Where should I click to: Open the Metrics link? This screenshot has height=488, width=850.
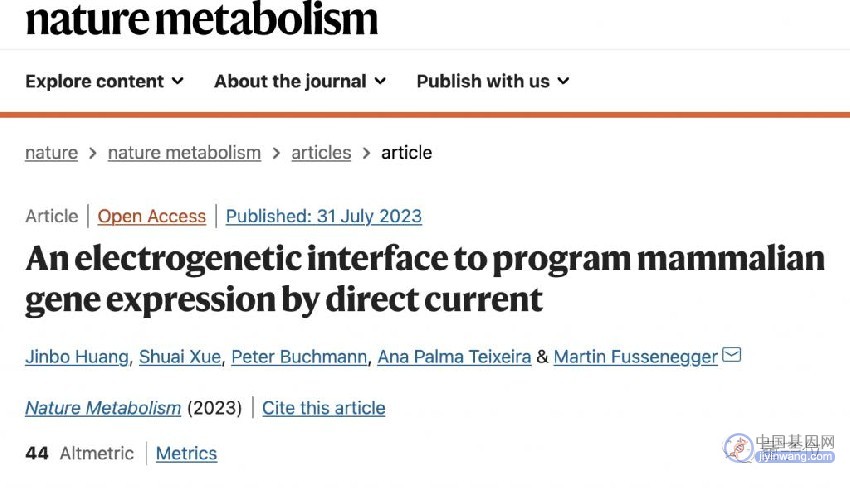point(186,453)
